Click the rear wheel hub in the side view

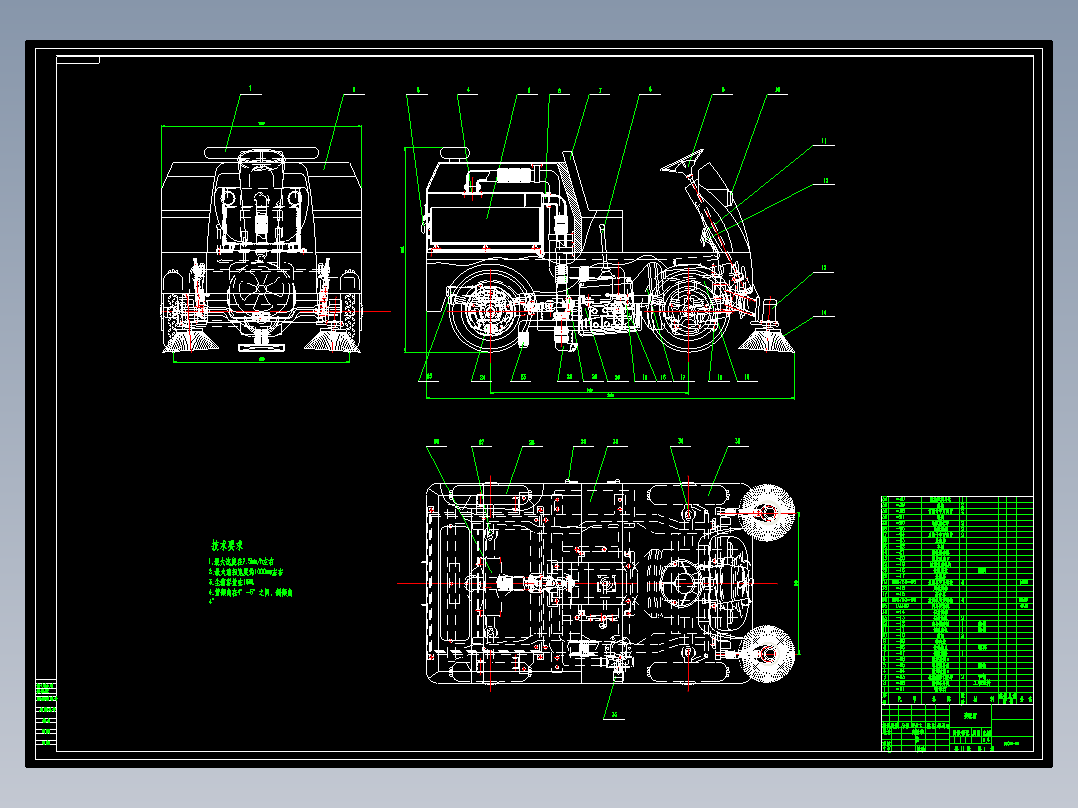point(490,311)
